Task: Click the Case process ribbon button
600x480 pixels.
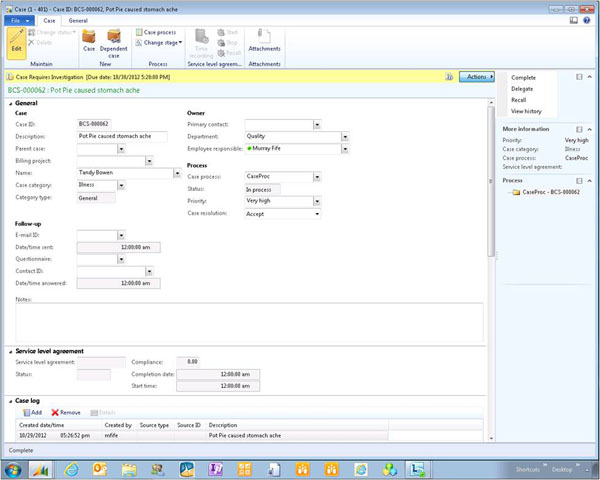Action: 158,32
